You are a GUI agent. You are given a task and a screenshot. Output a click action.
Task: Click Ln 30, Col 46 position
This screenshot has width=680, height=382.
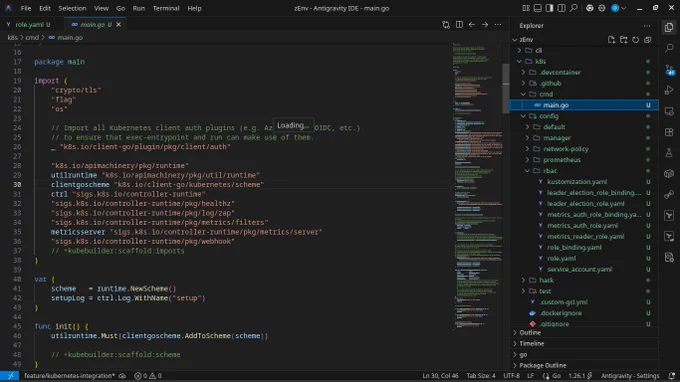click(440, 376)
